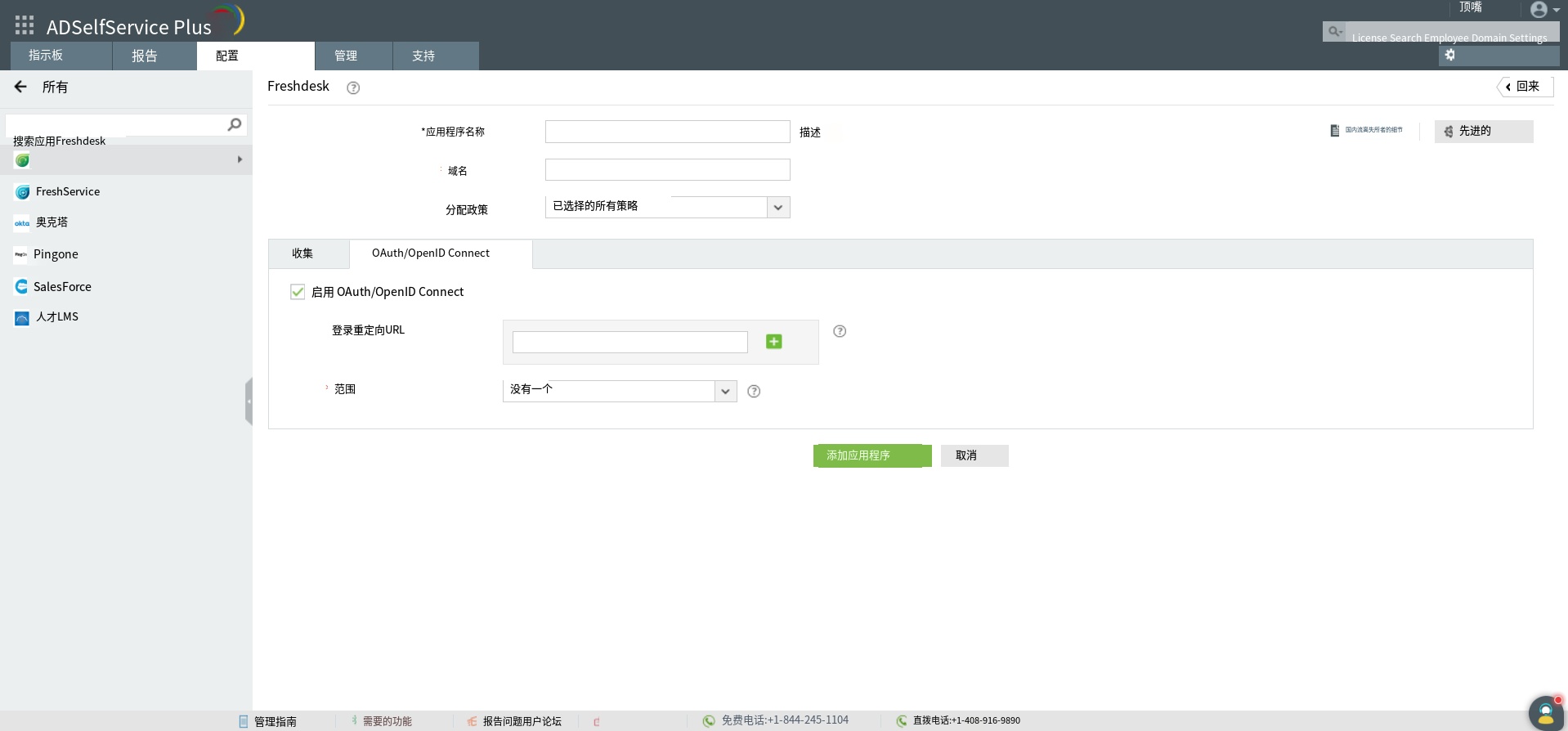Screen dimensions: 1568x731
Task: Open help icon beside 范围 dropdown
Action: (x=754, y=392)
